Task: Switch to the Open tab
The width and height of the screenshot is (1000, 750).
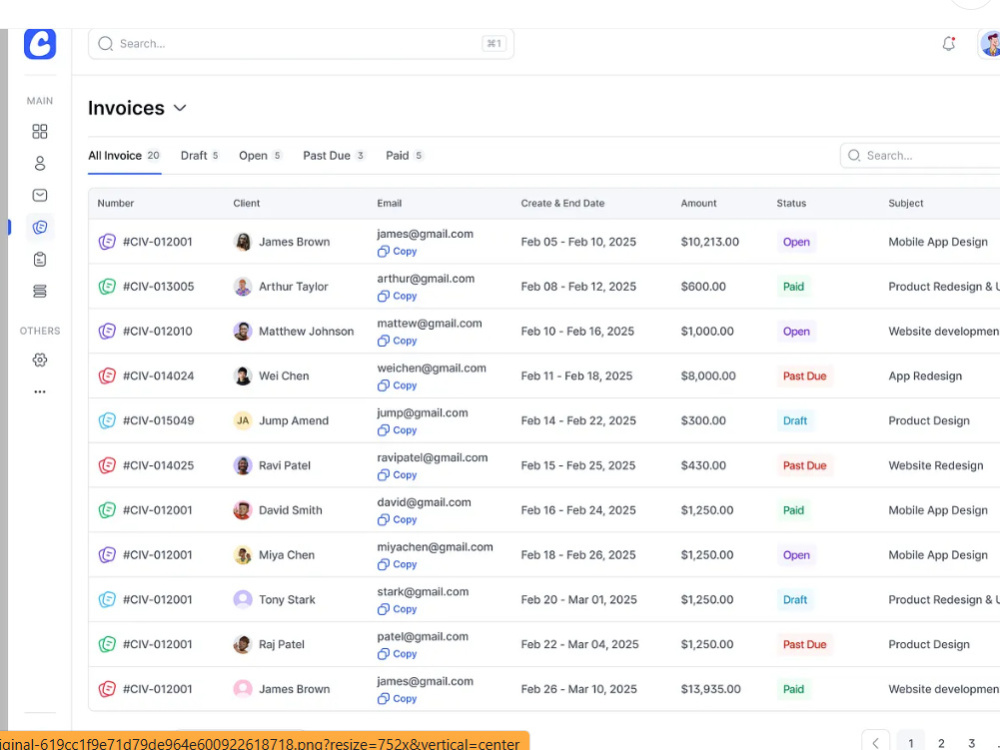Action: (x=260, y=156)
